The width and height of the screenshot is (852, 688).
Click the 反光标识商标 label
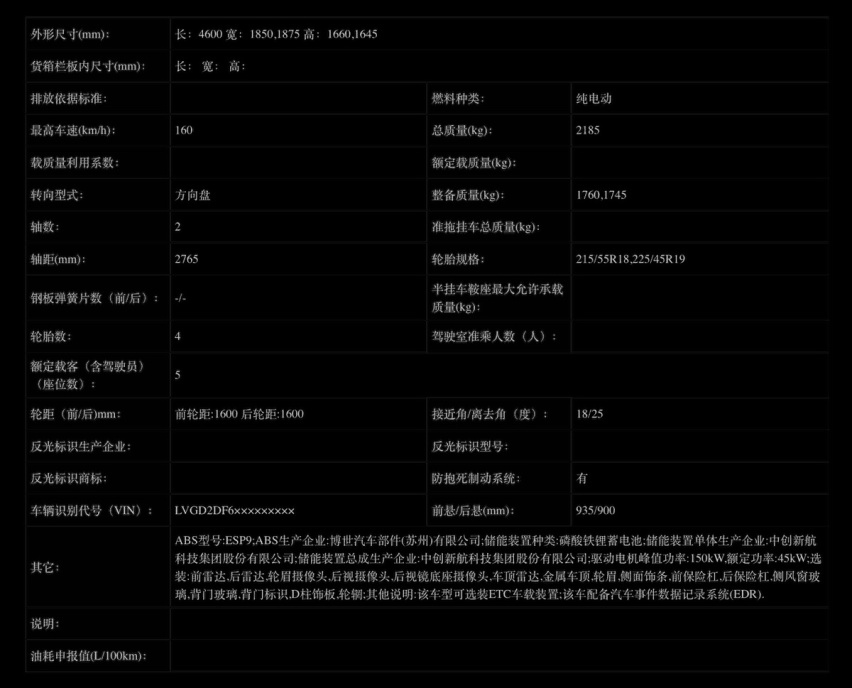[x=68, y=479]
